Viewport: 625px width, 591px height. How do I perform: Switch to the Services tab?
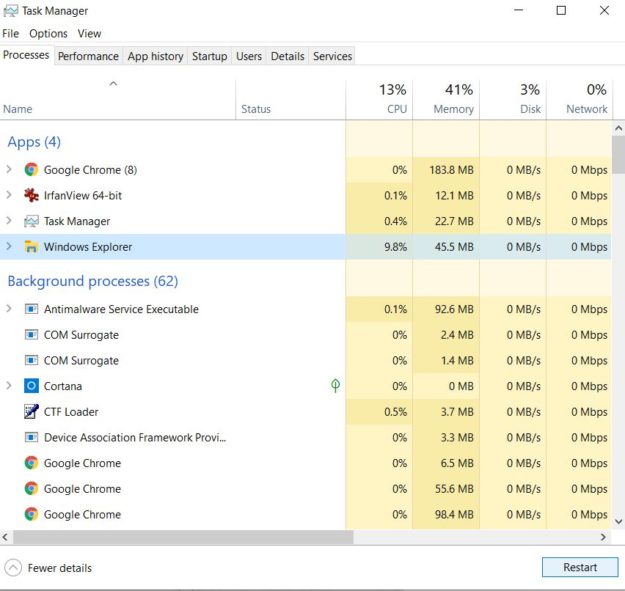(332, 56)
